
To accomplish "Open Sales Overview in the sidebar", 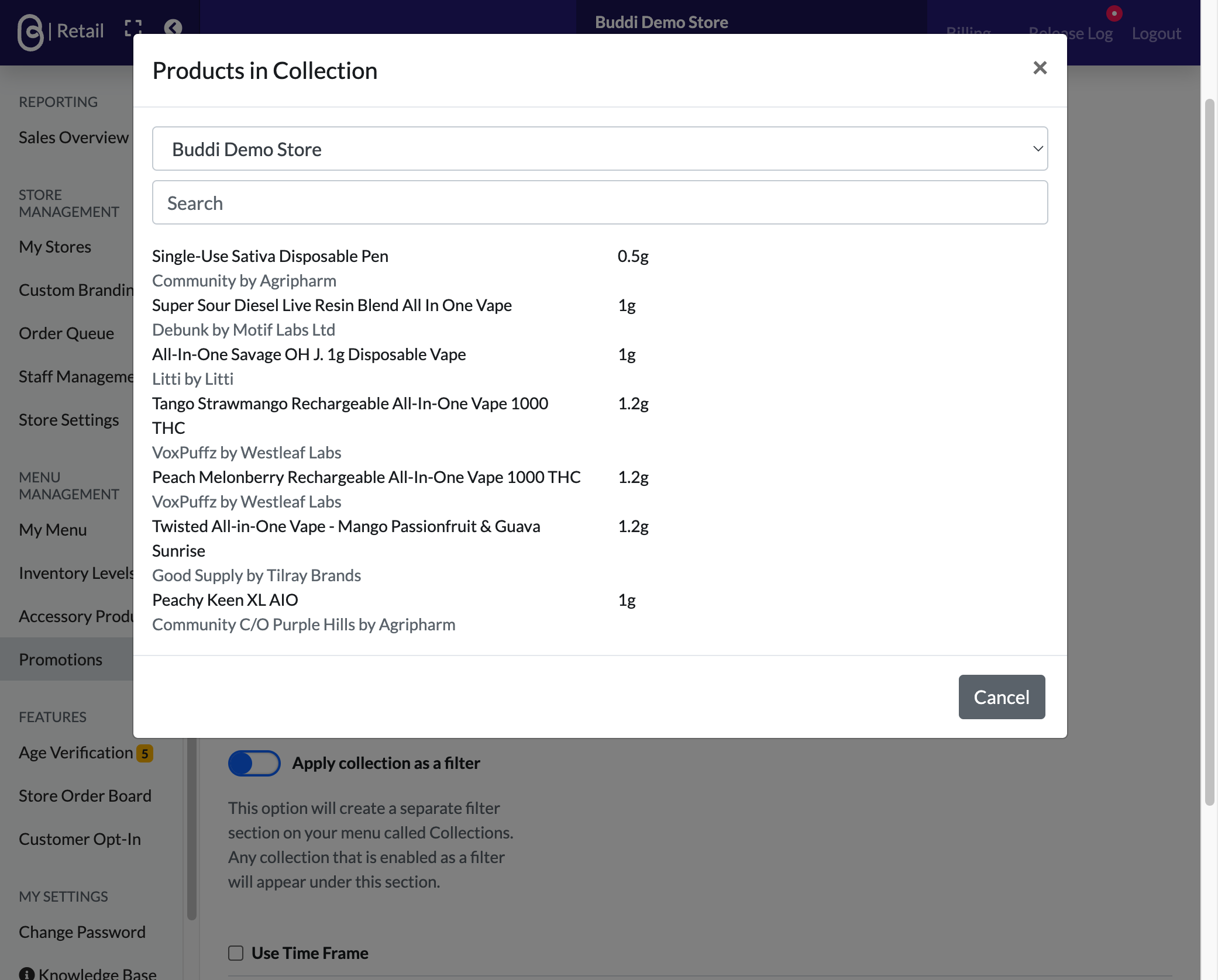I will (x=74, y=137).
